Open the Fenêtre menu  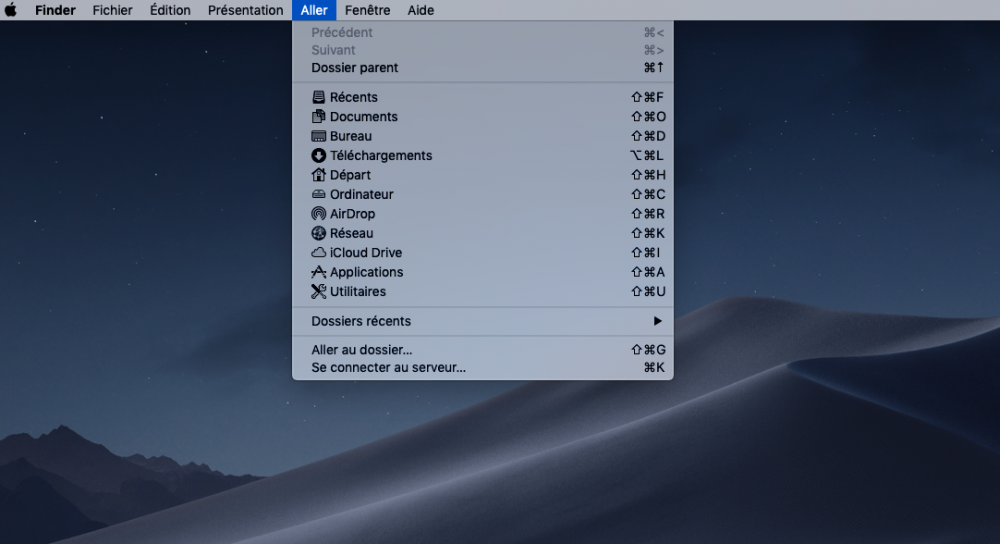pyautogui.click(x=367, y=10)
